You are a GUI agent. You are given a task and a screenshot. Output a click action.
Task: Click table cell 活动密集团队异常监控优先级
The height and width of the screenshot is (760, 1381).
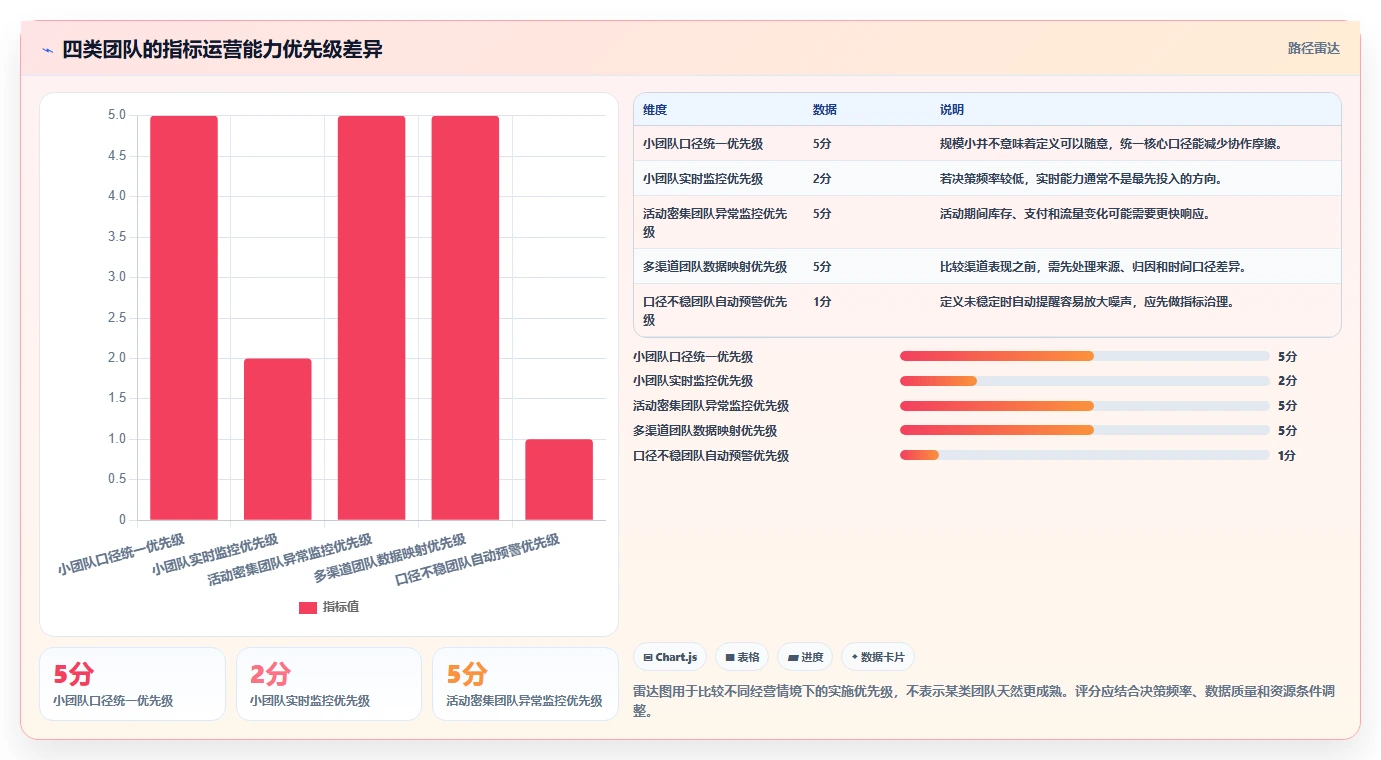tap(716, 222)
